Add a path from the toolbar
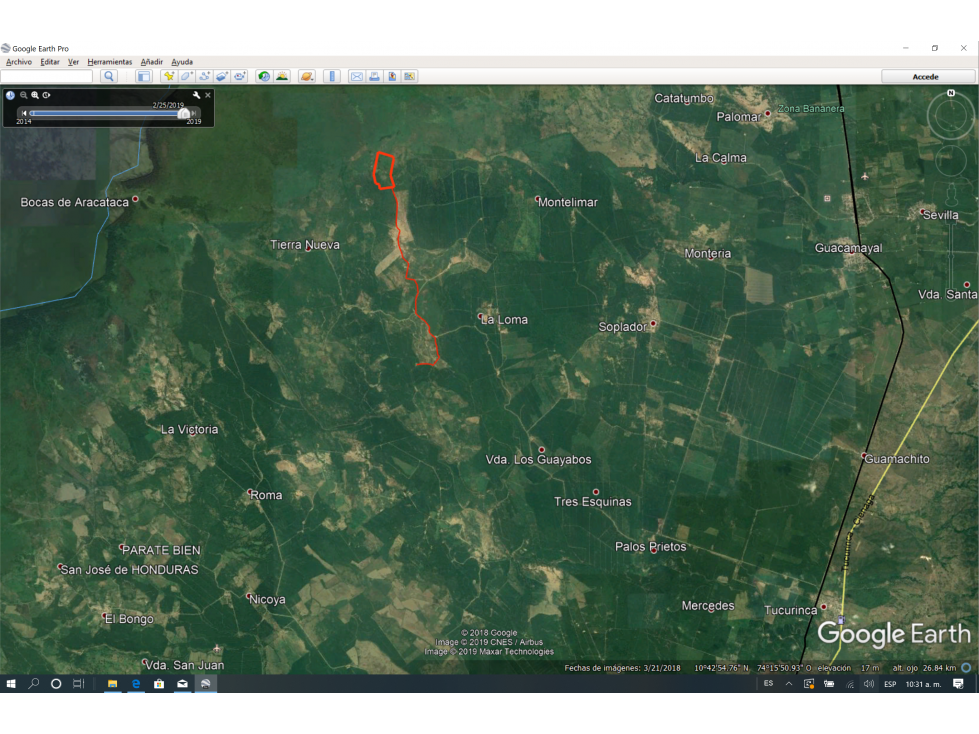Screen dimensions: 979x734 click(204, 76)
